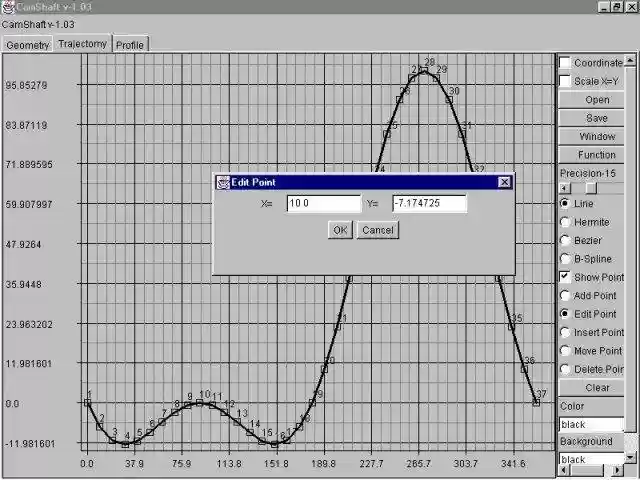Enable the Coordinate checkbox

pos(565,63)
